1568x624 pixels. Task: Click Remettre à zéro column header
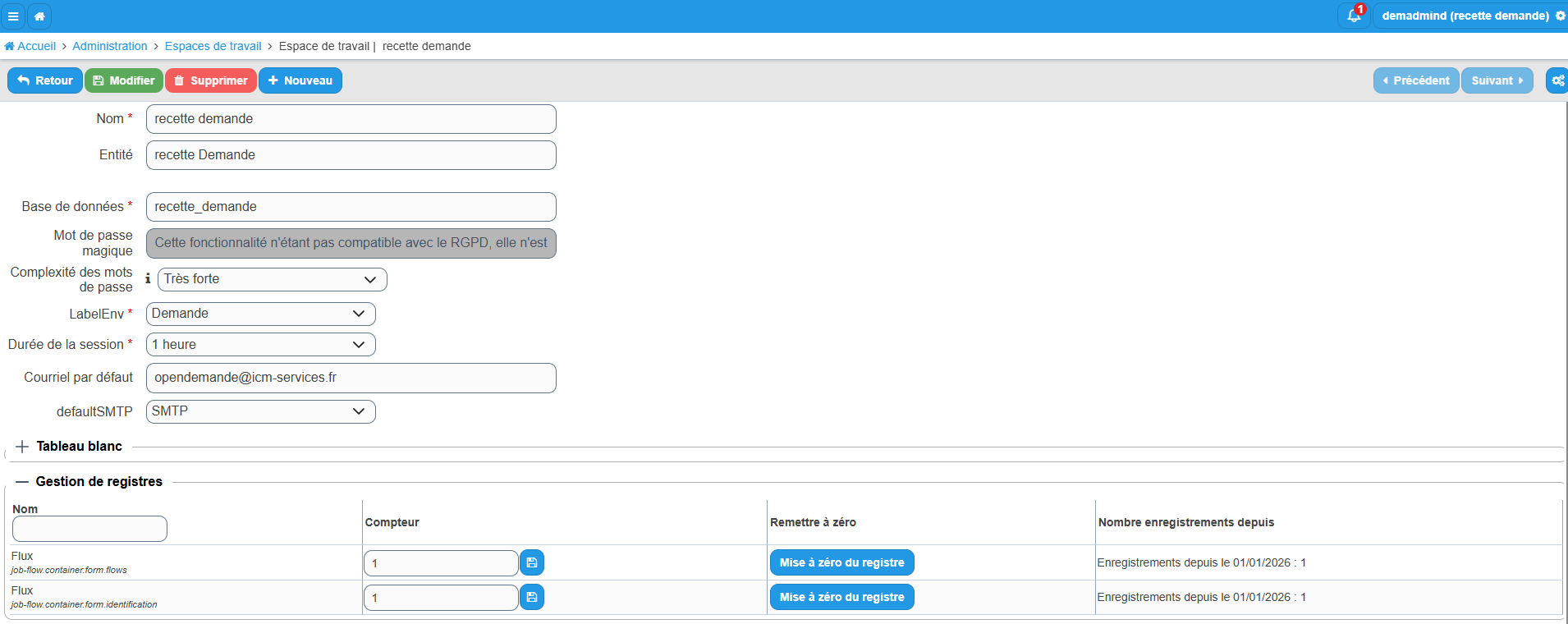tap(813, 522)
